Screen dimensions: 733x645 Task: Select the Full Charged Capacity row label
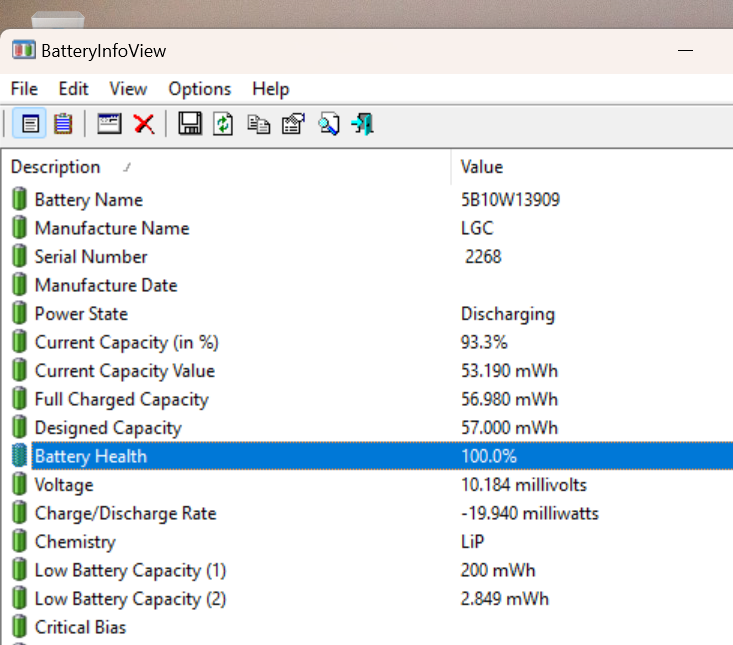(x=122, y=400)
